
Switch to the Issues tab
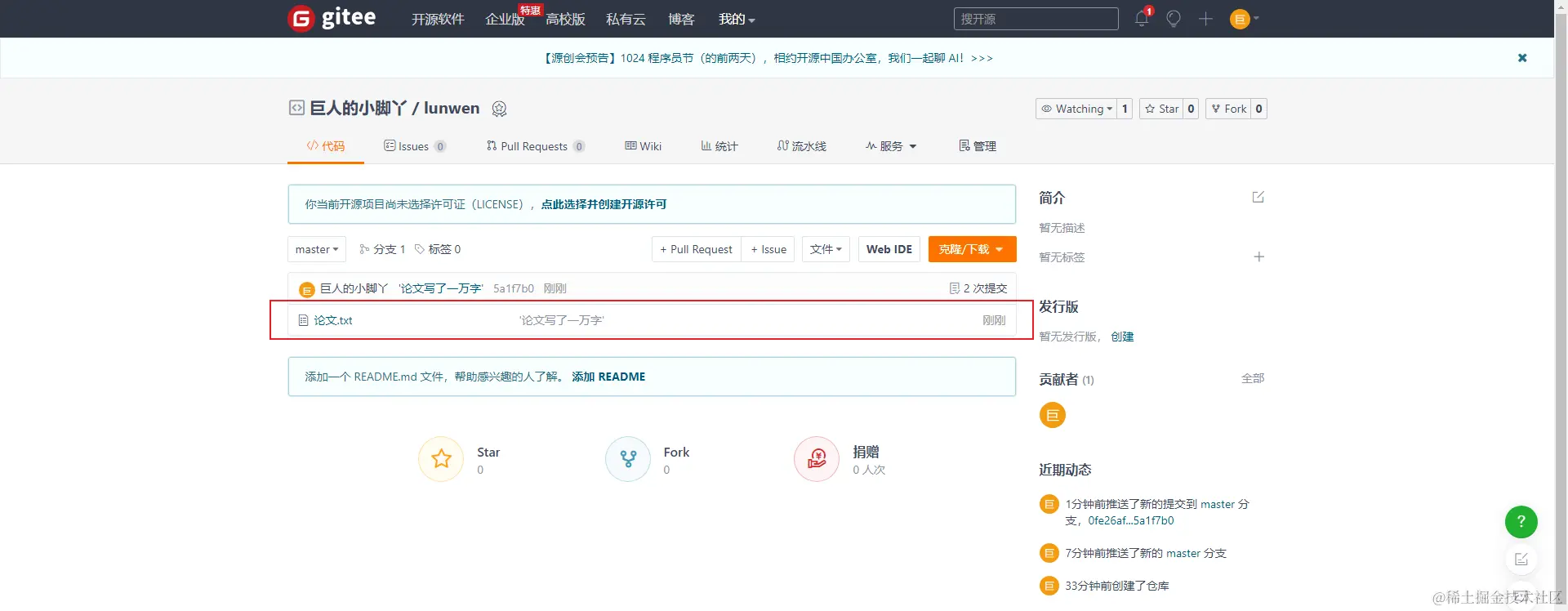tap(415, 146)
